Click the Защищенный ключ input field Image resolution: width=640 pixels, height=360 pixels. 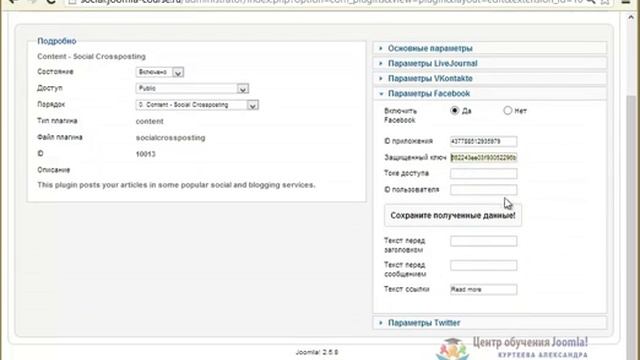(x=484, y=157)
